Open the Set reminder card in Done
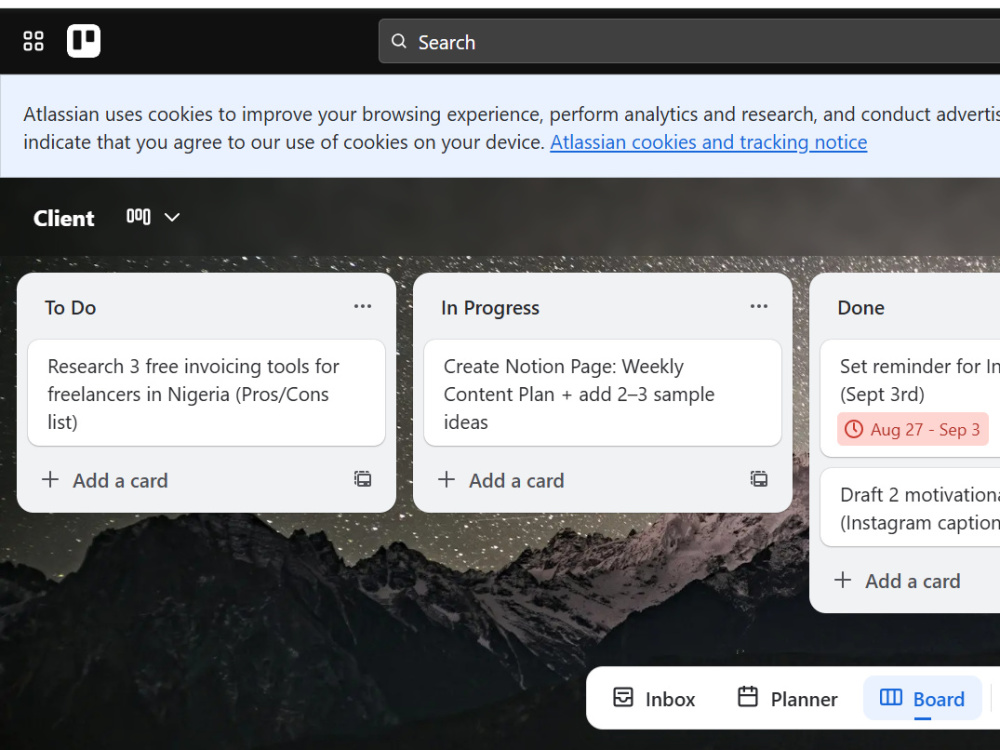This screenshot has width=1000, height=750. 911,399
